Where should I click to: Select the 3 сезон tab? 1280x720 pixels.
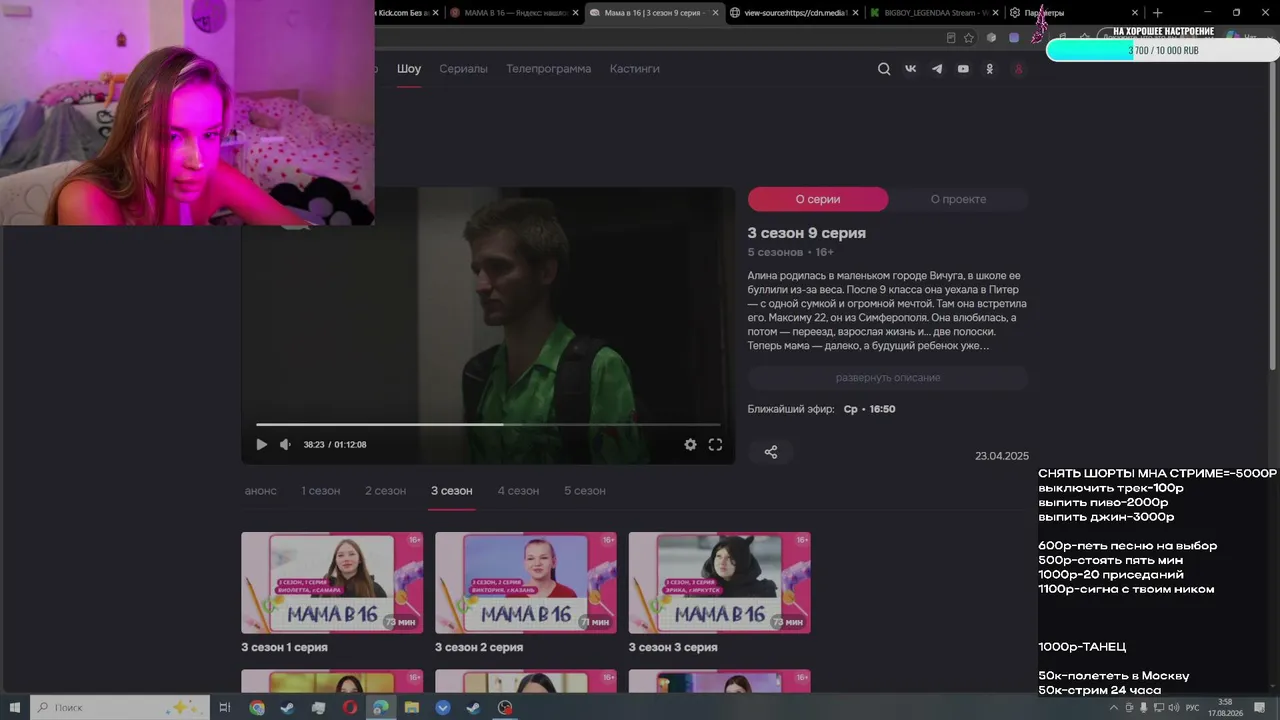coord(452,491)
